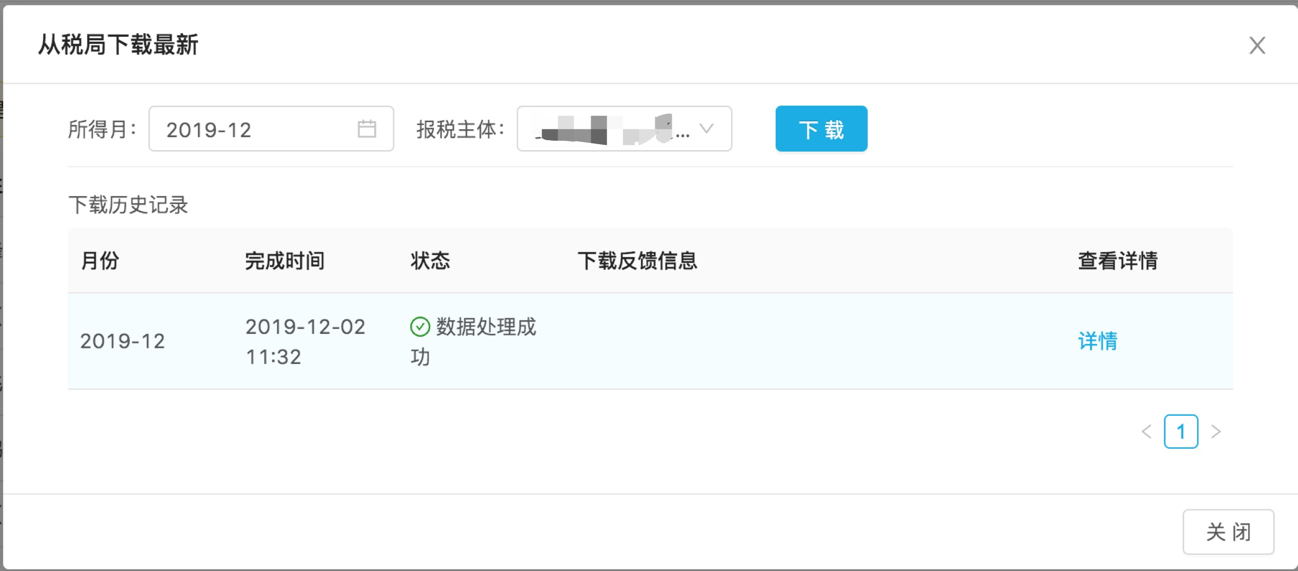Viewport: 1298px width, 571px height.
Task: Click the 完成时间 column header
Action: (285, 261)
